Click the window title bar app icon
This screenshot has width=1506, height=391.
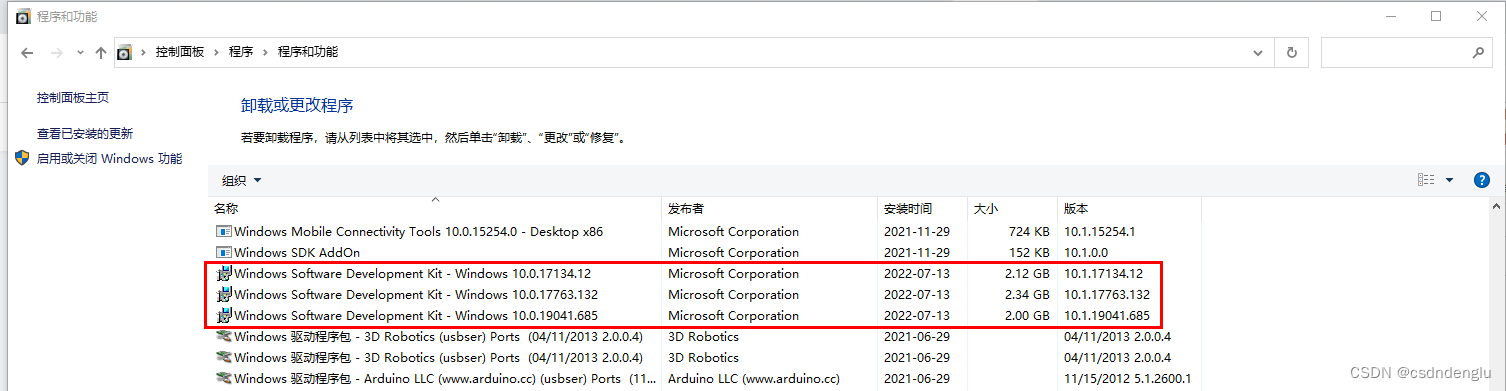pos(23,17)
